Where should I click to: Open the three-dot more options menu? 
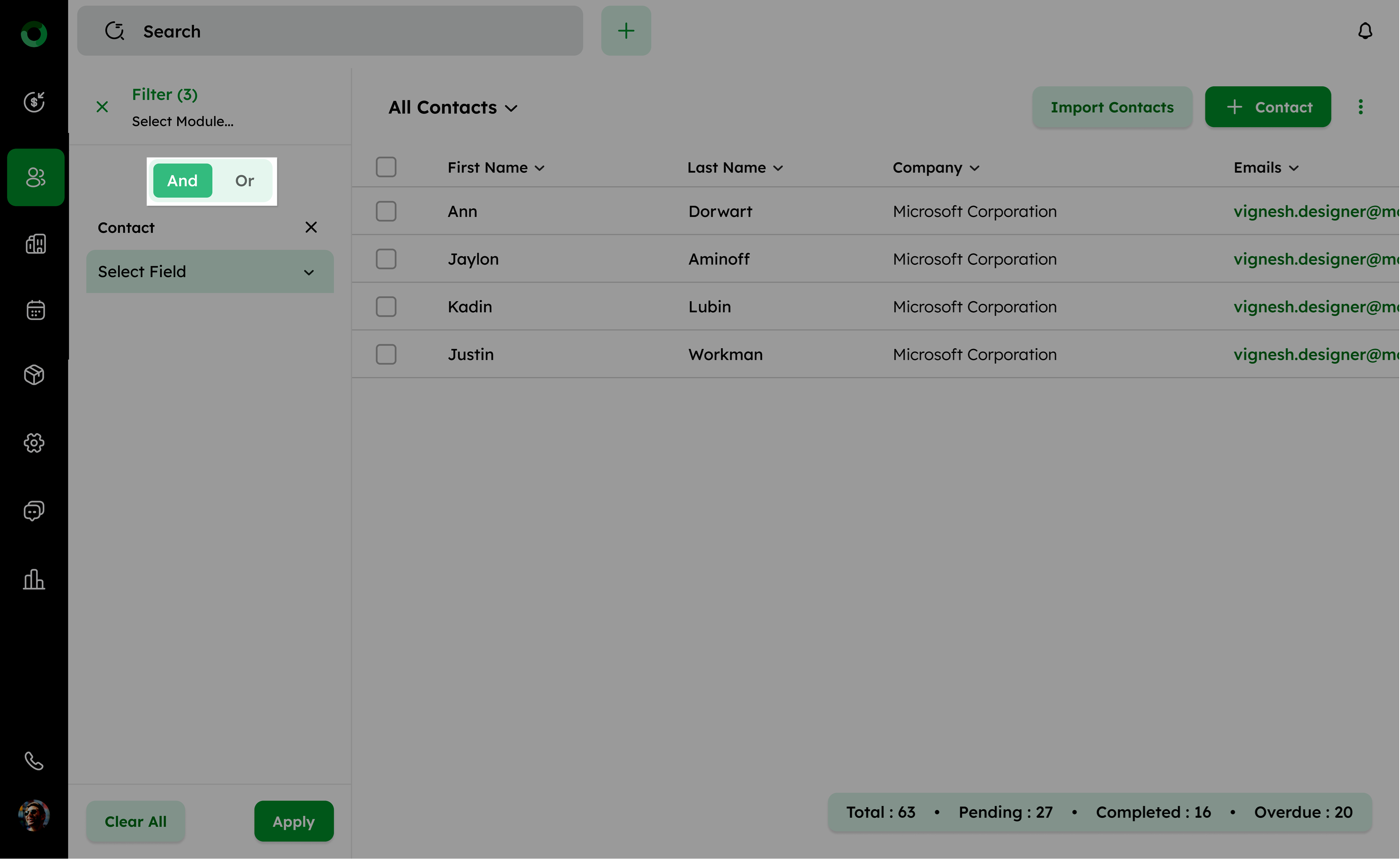tap(1360, 107)
